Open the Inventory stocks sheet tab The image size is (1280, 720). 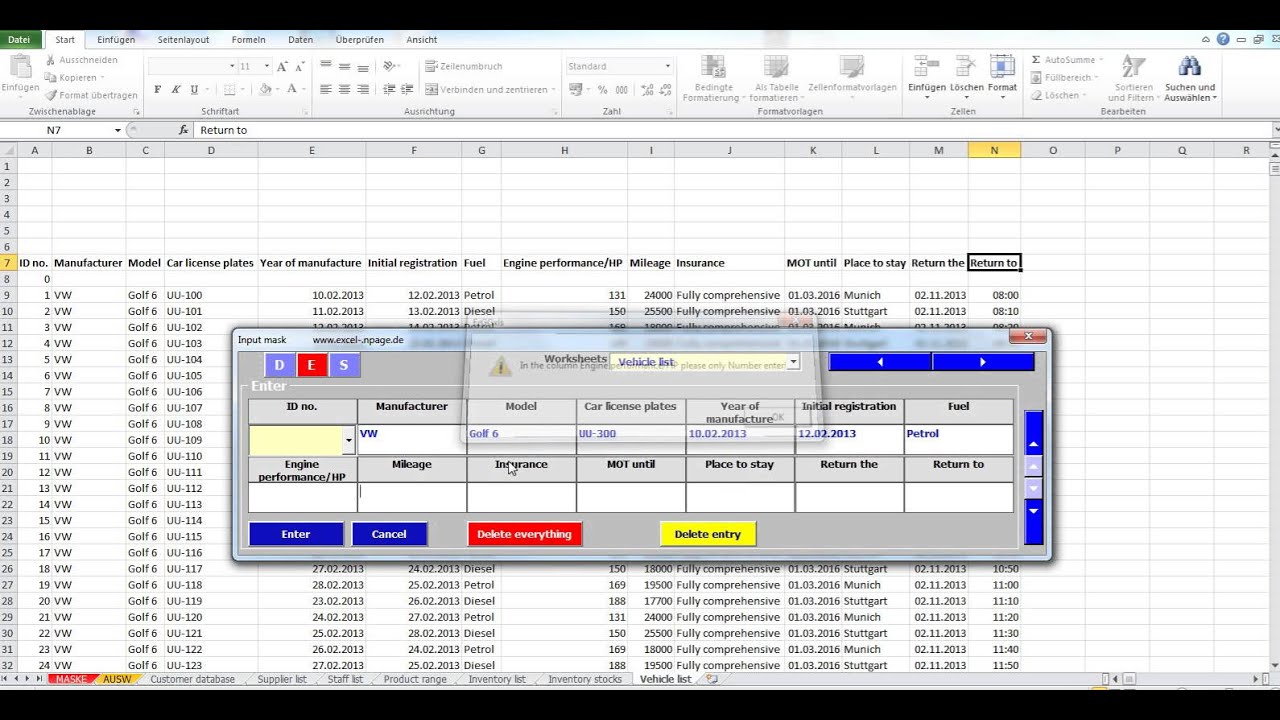[x=585, y=679]
